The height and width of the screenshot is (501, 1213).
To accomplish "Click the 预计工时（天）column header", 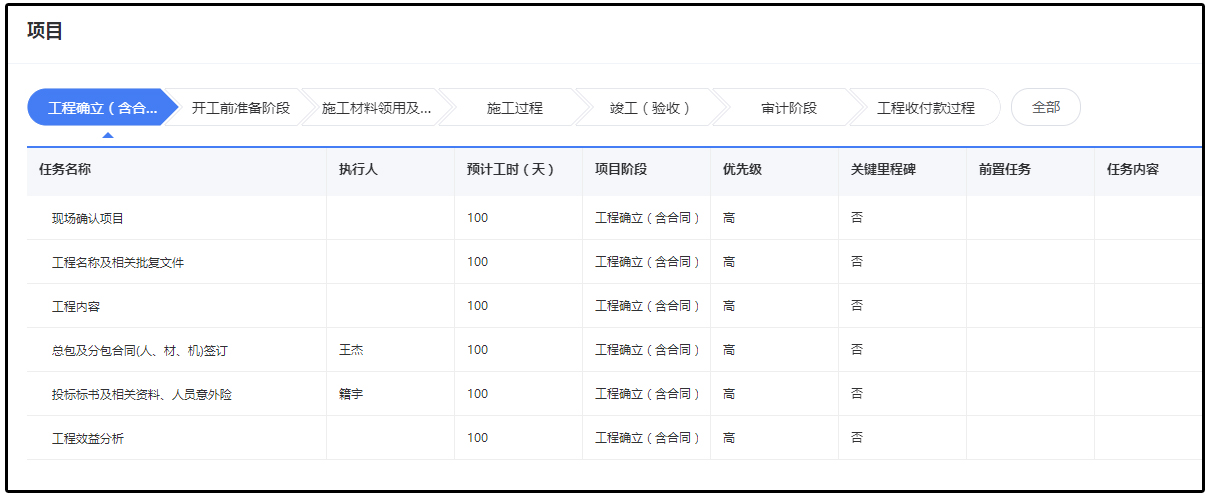I will click(510, 169).
